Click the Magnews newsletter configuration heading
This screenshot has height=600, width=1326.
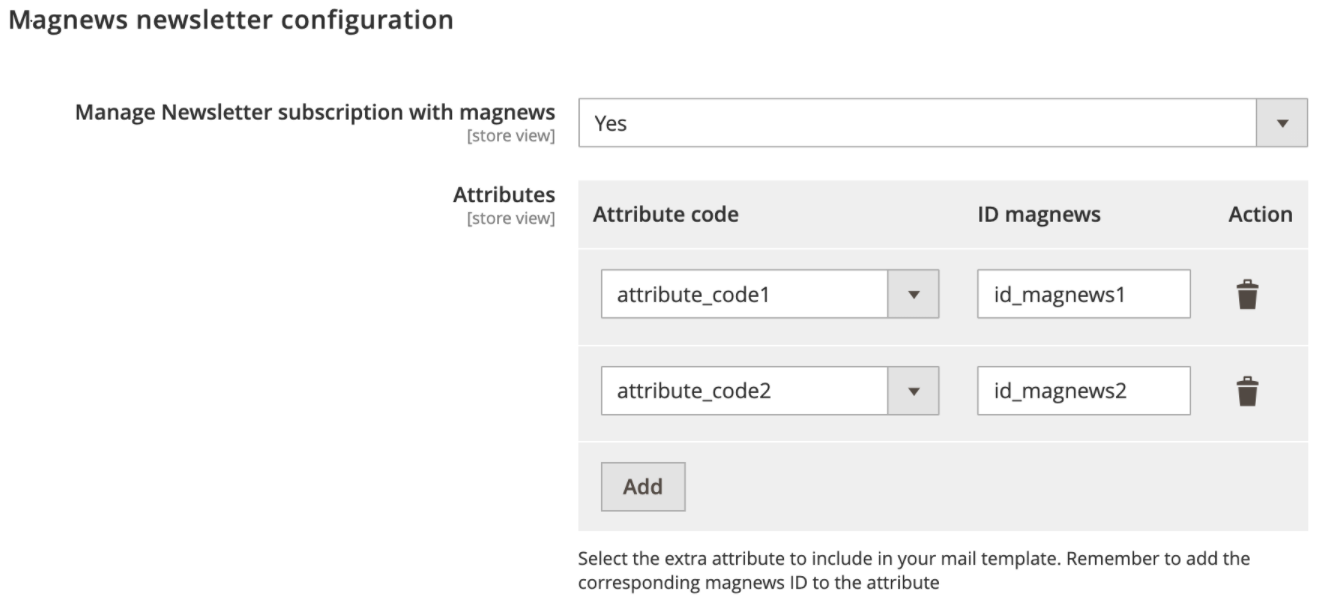tap(231, 20)
